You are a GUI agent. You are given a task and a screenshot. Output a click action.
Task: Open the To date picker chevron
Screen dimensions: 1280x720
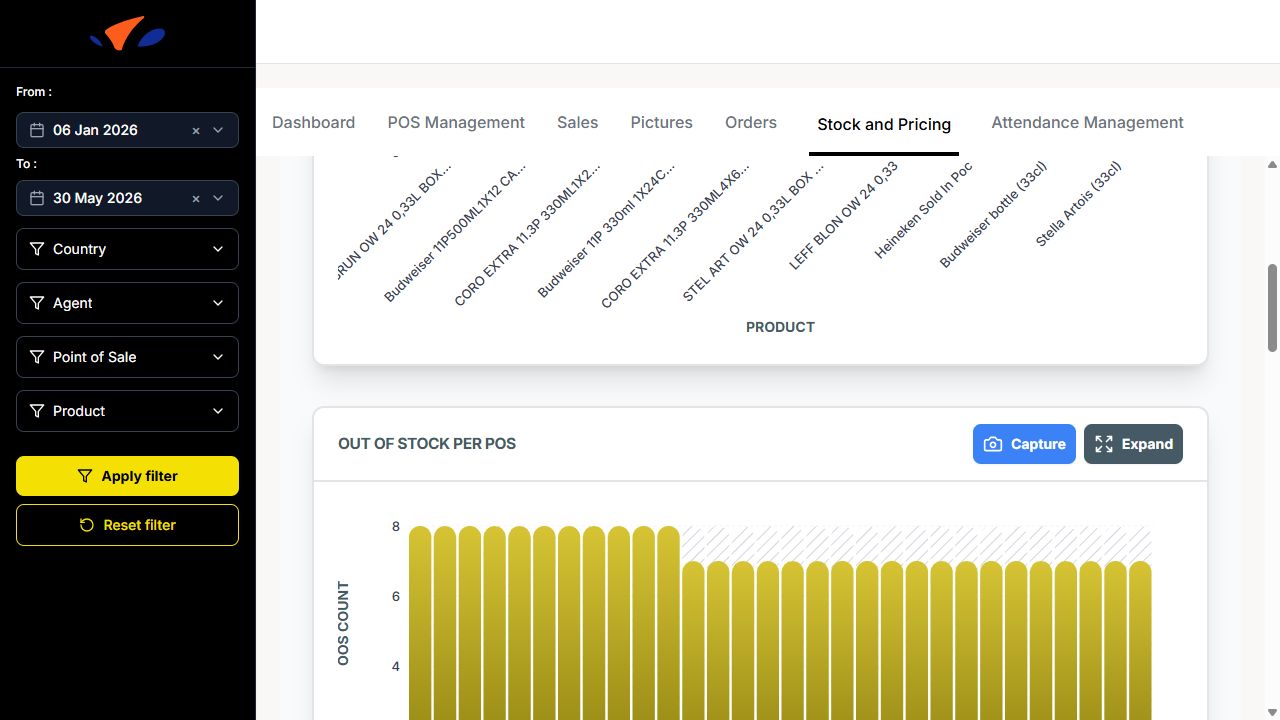(218, 198)
